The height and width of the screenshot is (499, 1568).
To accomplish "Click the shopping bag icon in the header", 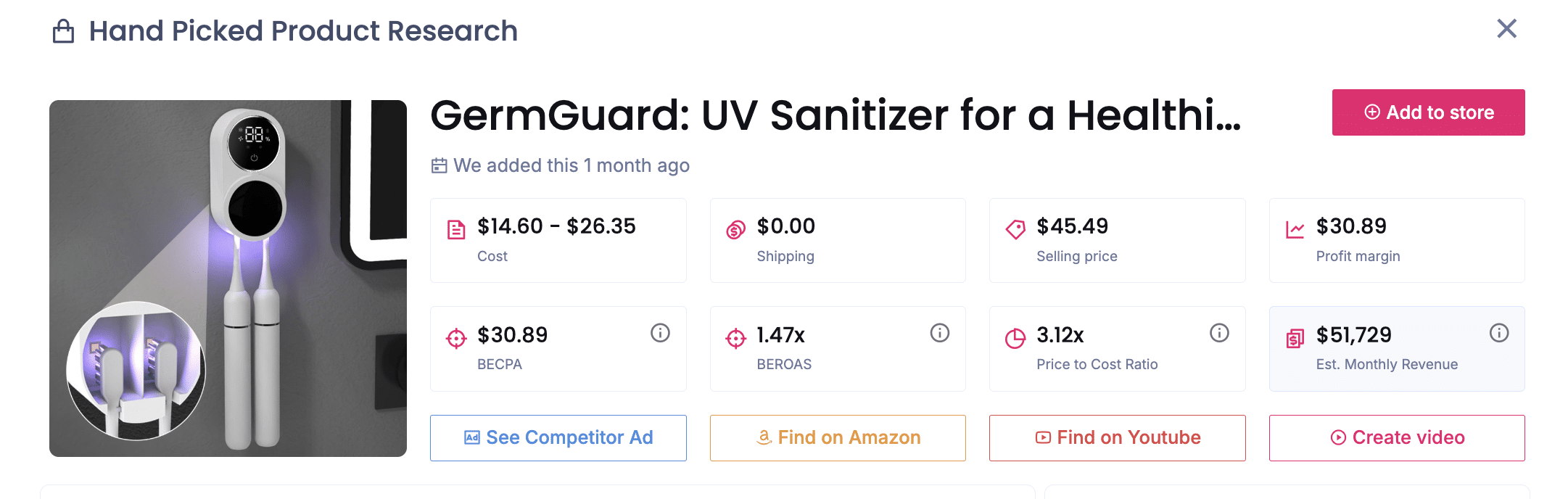I will pyautogui.click(x=62, y=30).
